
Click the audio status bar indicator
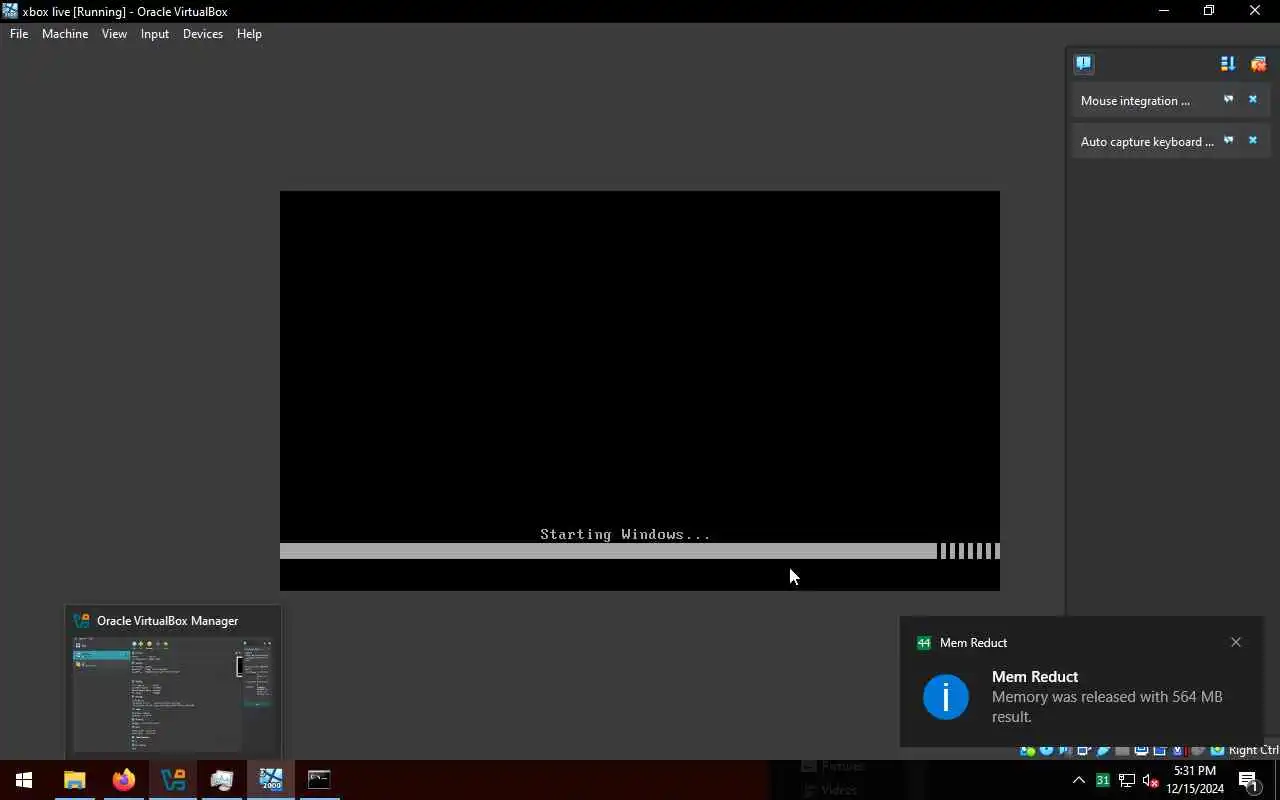coord(1065,751)
